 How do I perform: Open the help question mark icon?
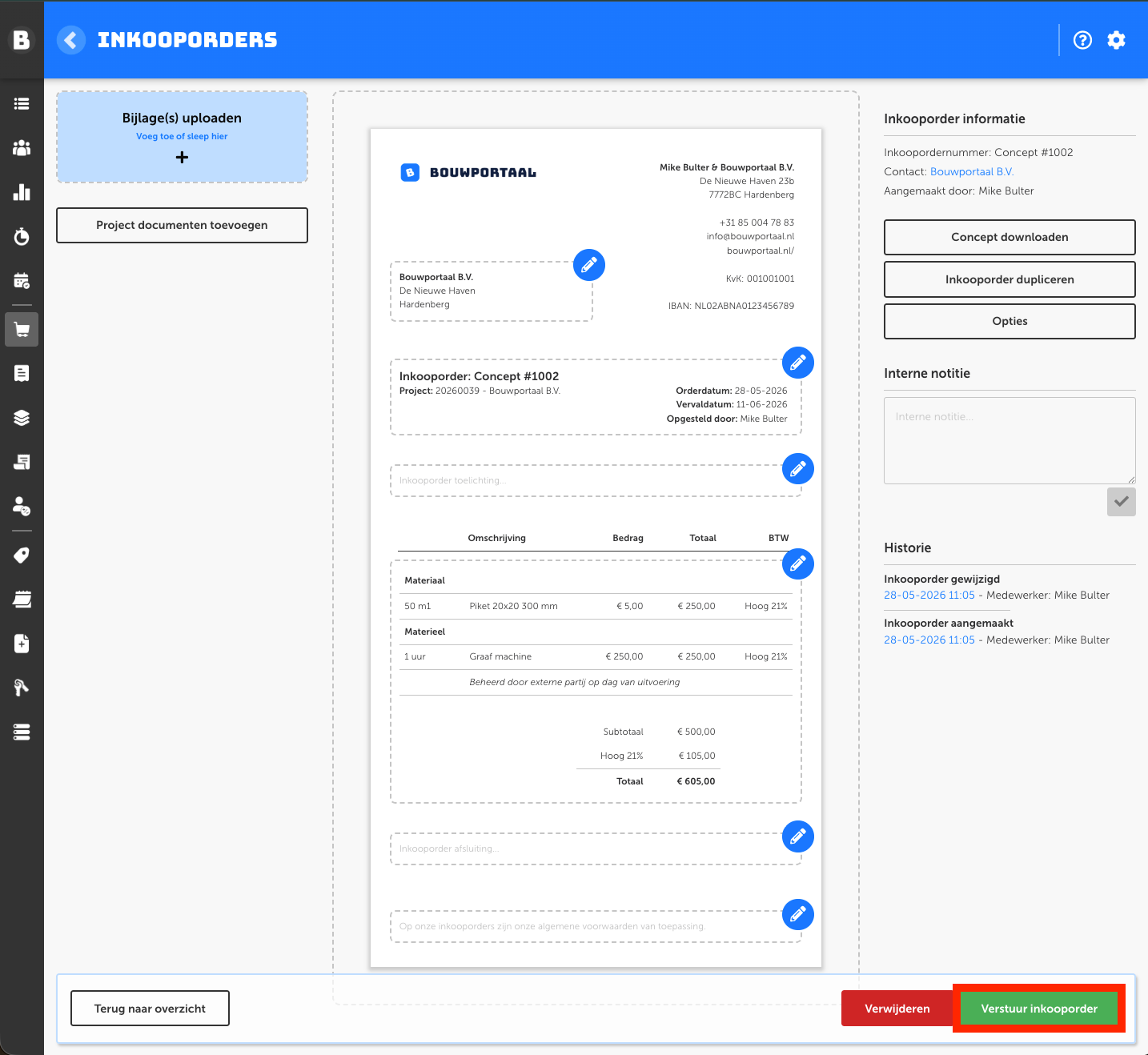pos(1082,40)
